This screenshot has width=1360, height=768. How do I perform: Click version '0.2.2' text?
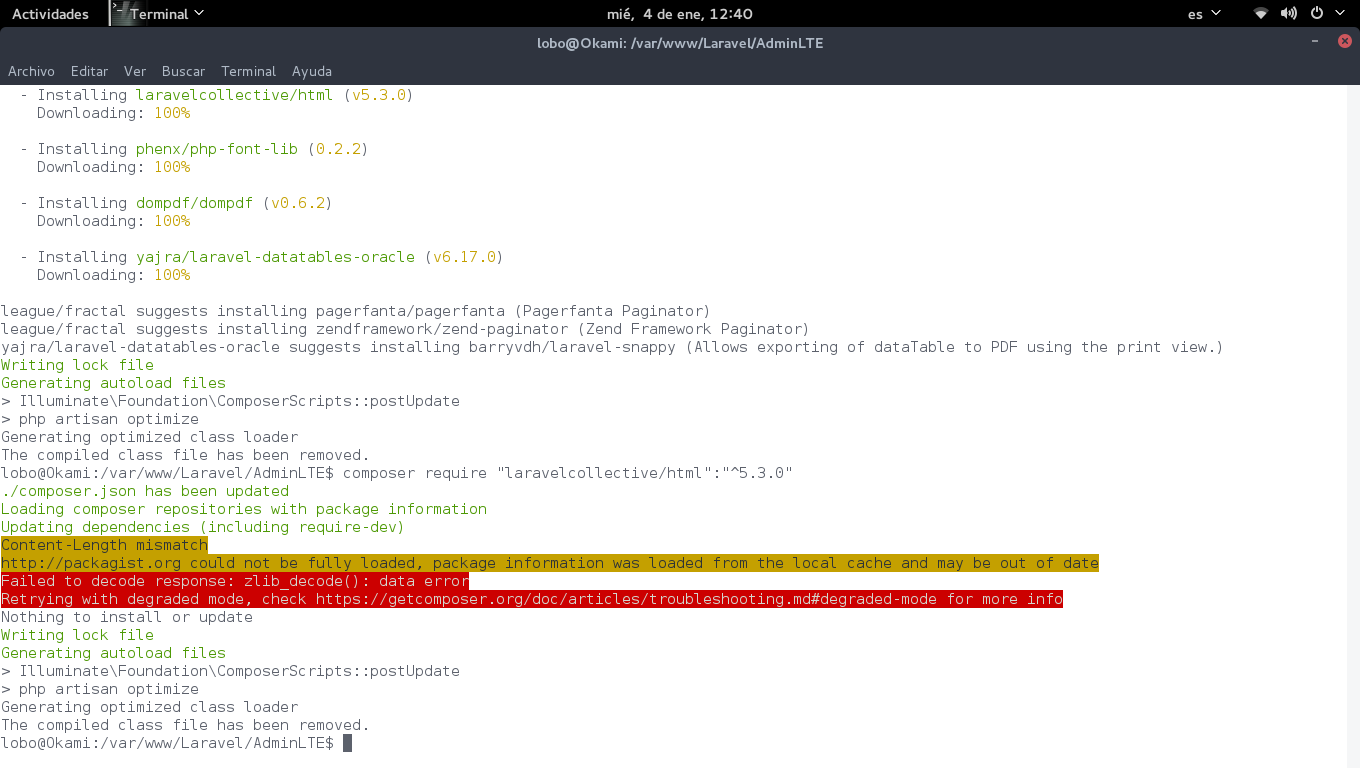[338, 149]
